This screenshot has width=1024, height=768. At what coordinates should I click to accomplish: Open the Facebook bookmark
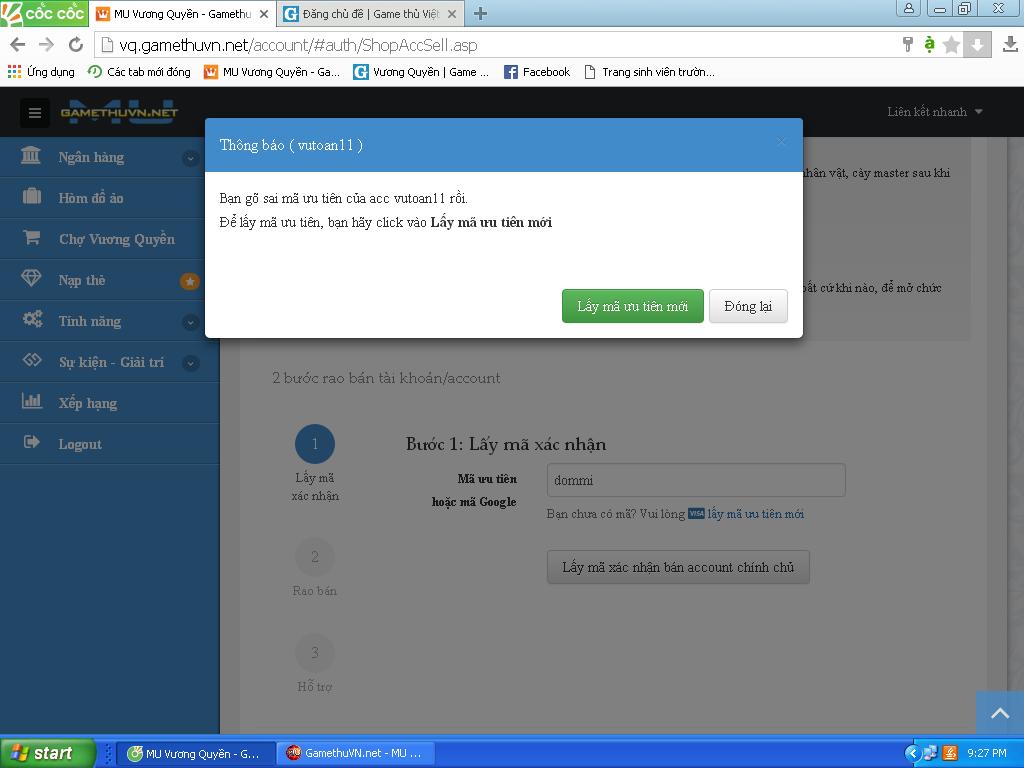pyautogui.click(x=537, y=72)
